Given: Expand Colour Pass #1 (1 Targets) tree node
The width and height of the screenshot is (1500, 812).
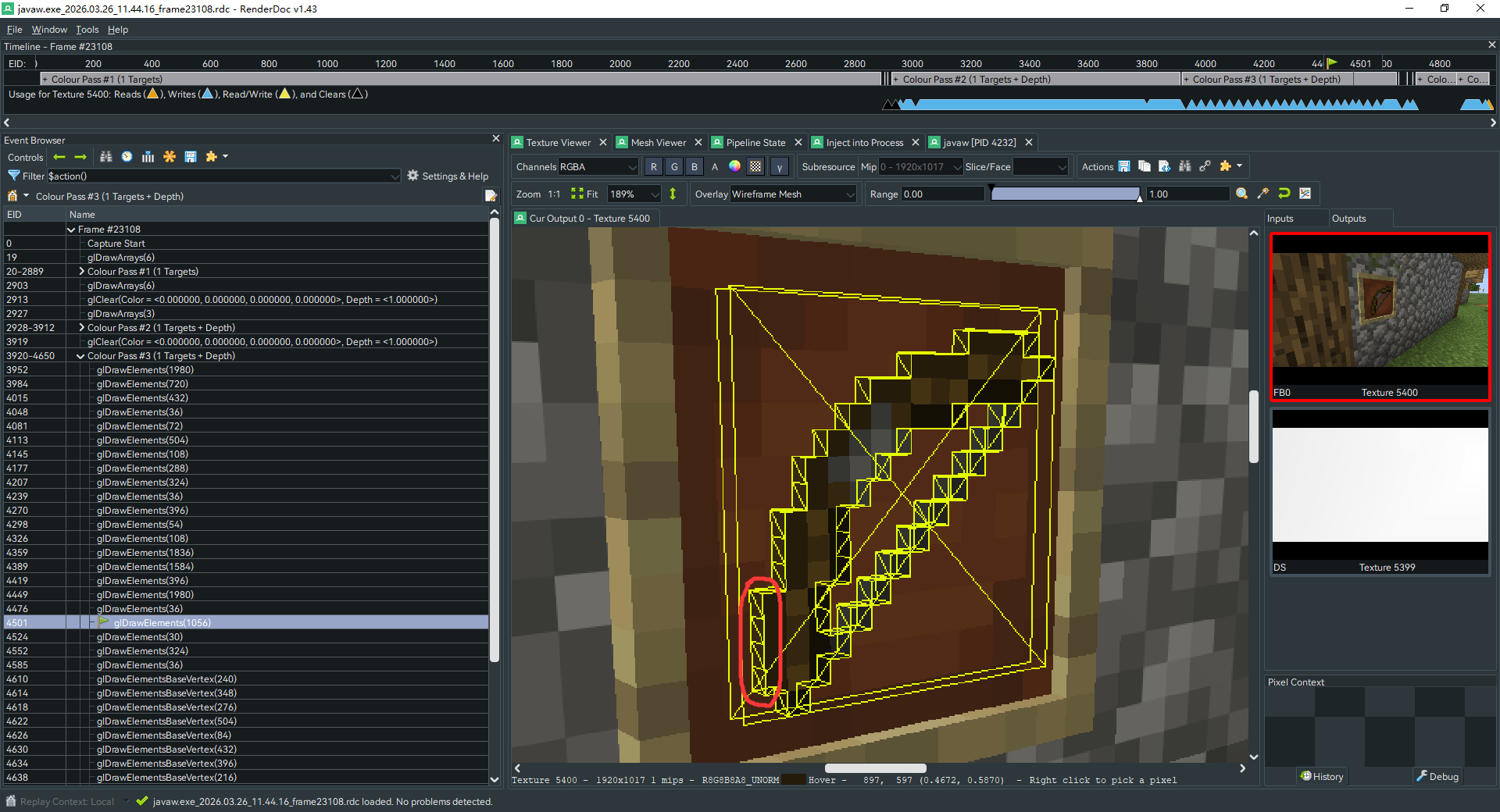Looking at the screenshot, I should 82,272.
